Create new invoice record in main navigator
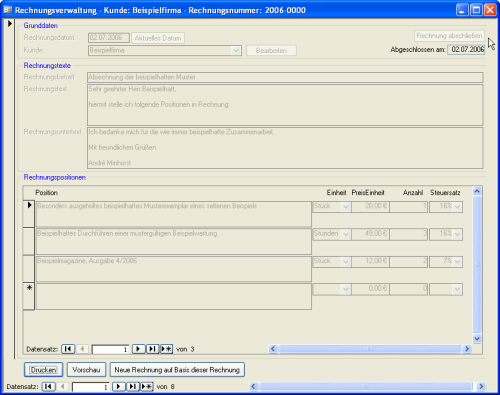This screenshot has width=500, height=395. pos(147,386)
